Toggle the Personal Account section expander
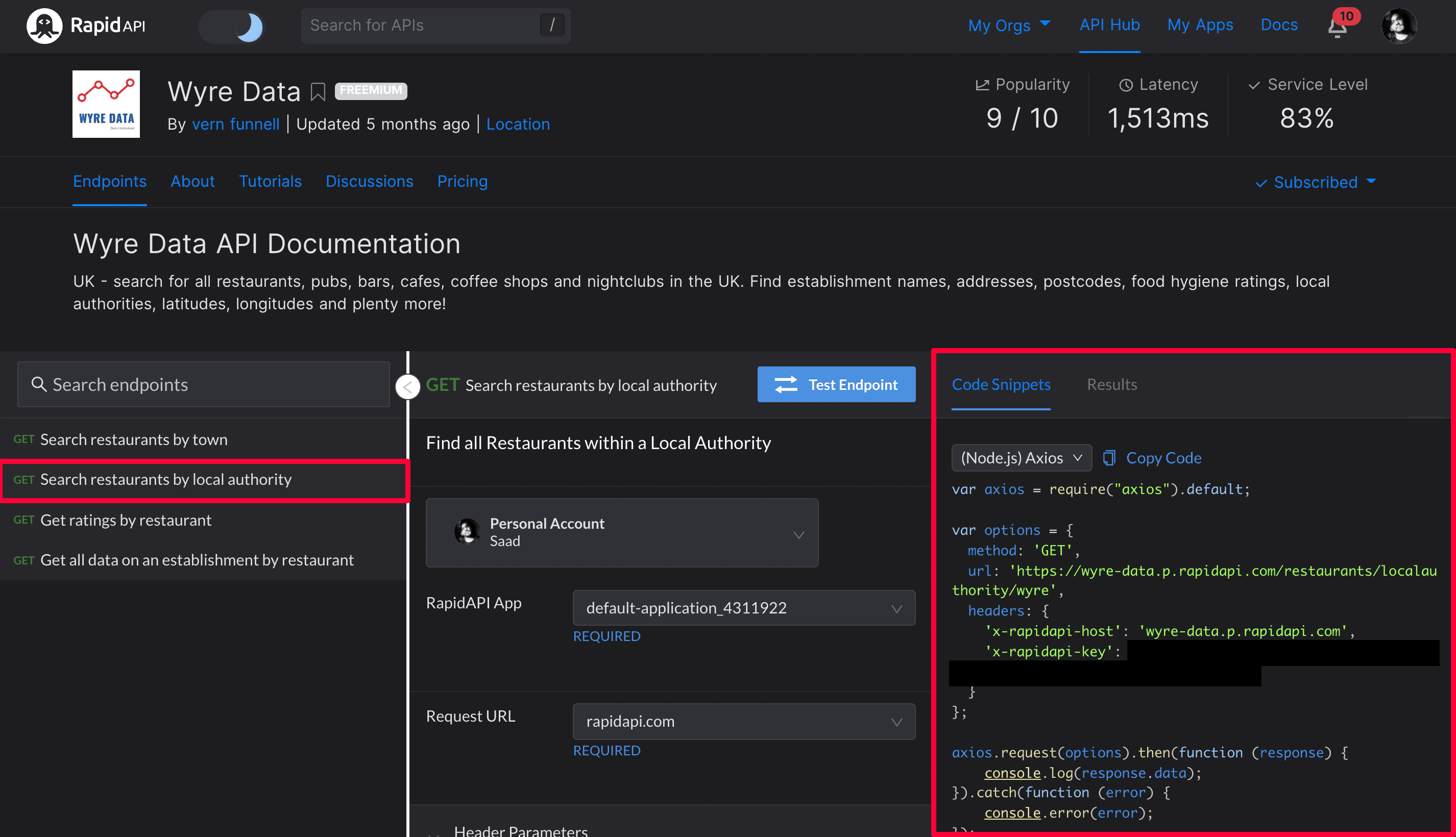The height and width of the screenshot is (837, 1456). tap(799, 531)
